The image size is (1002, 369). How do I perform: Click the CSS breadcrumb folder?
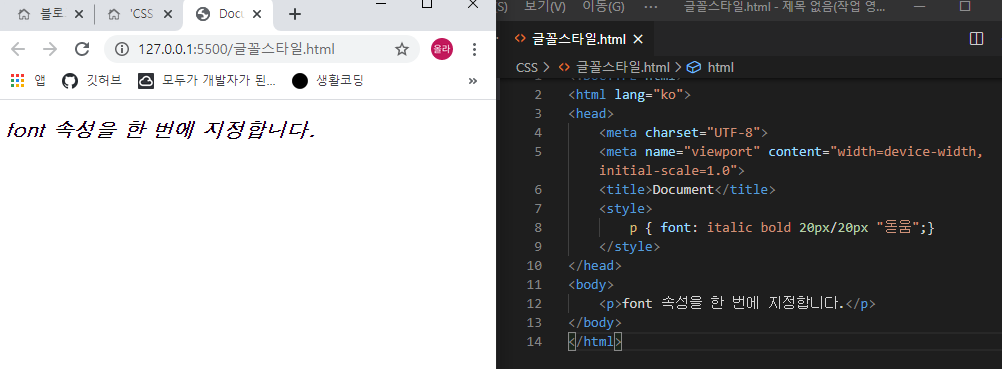[527, 67]
